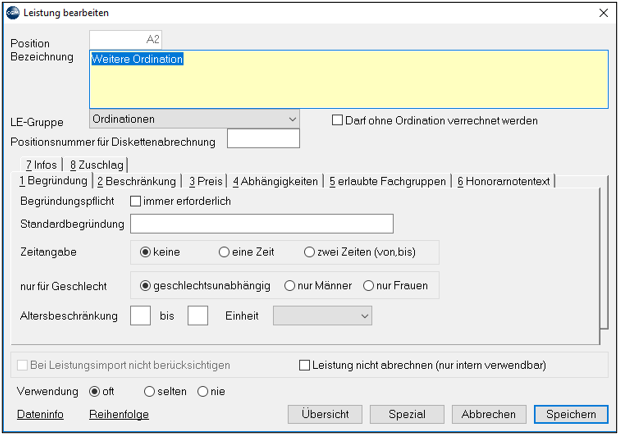The height and width of the screenshot is (435, 619).
Task: Open the Reihenfolge link
Action: pos(119,414)
